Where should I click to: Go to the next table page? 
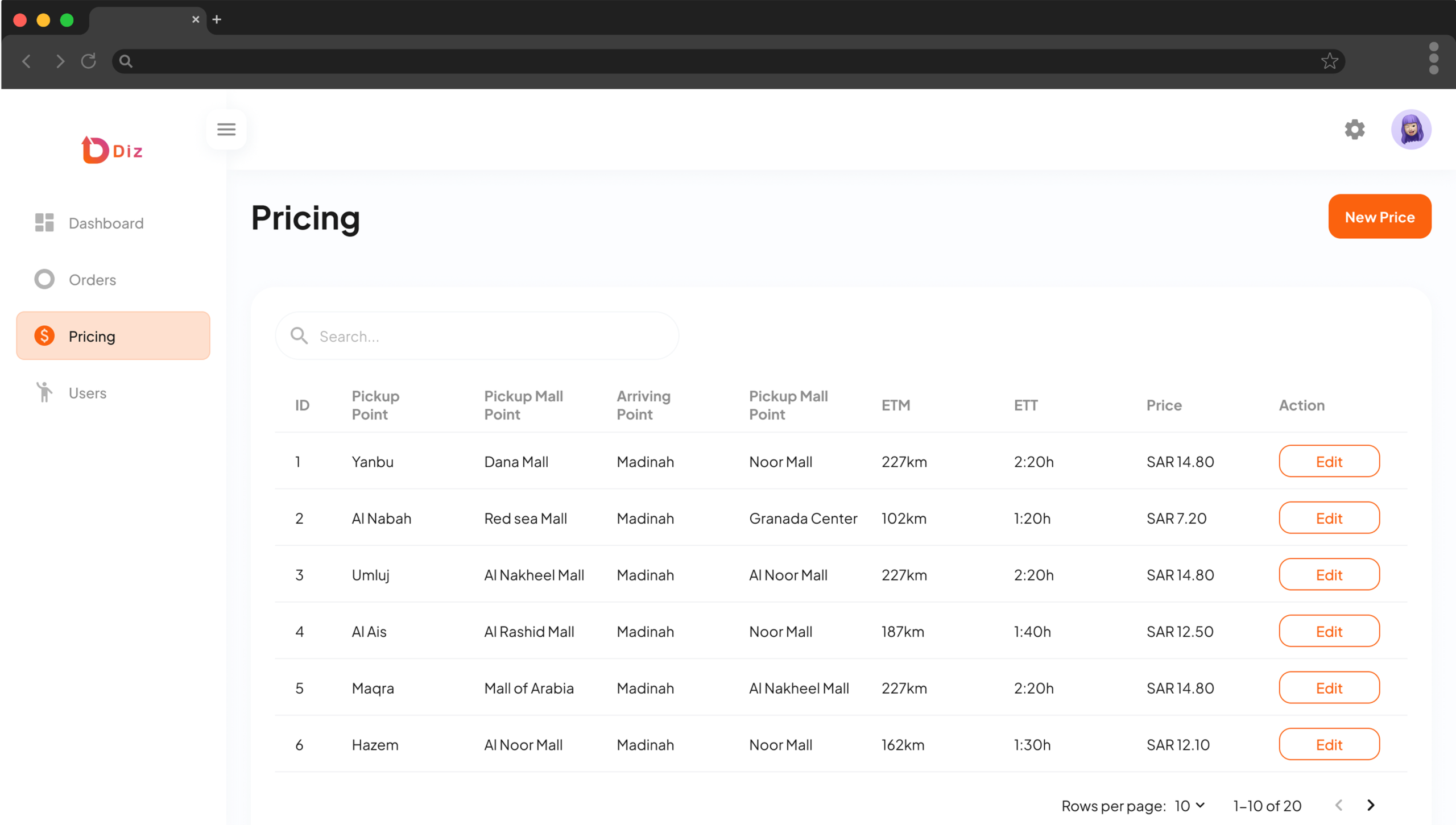point(1371,805)
